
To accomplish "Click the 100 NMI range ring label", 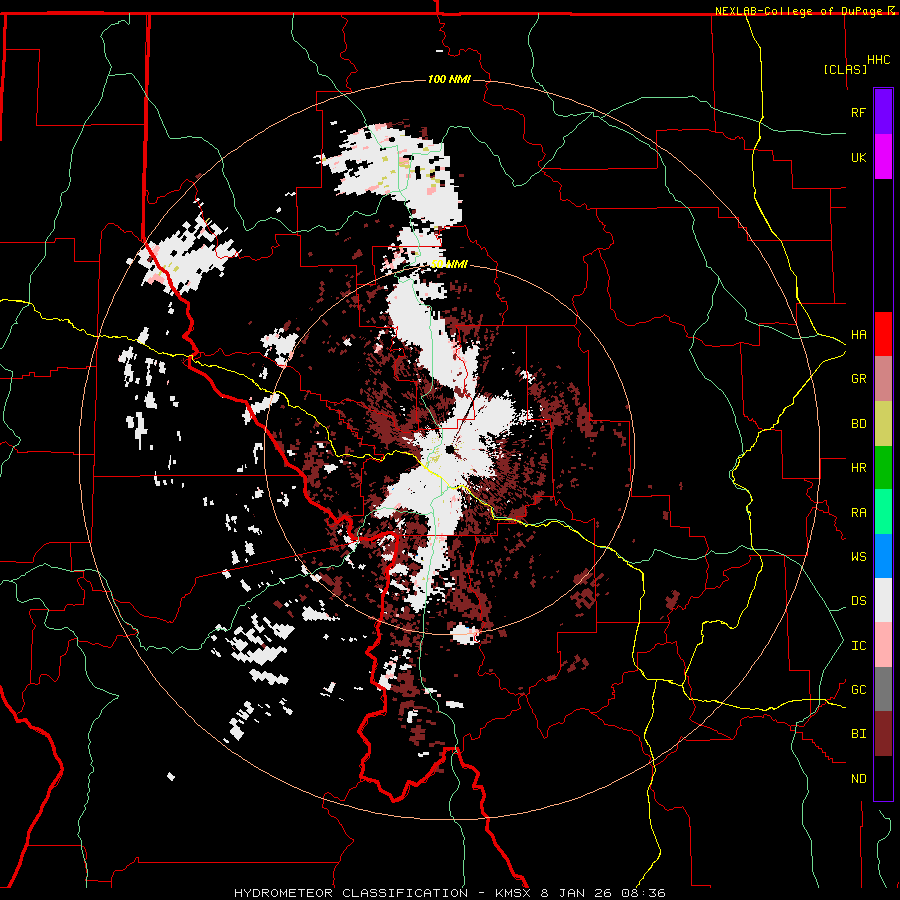I will pos(449,79).
